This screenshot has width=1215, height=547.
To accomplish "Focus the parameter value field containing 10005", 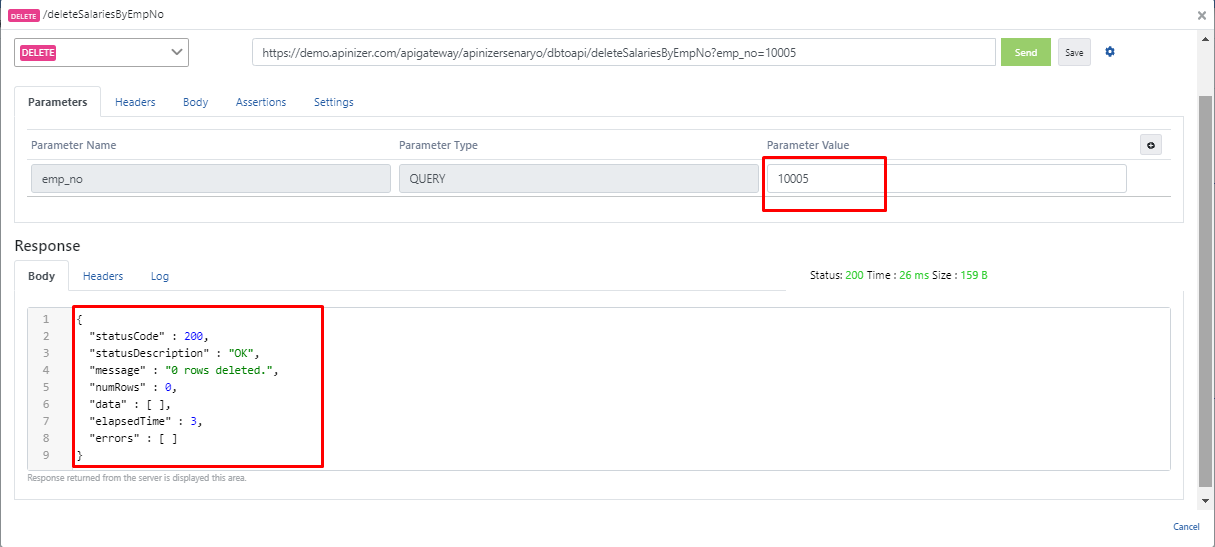I will pos(945,178).
